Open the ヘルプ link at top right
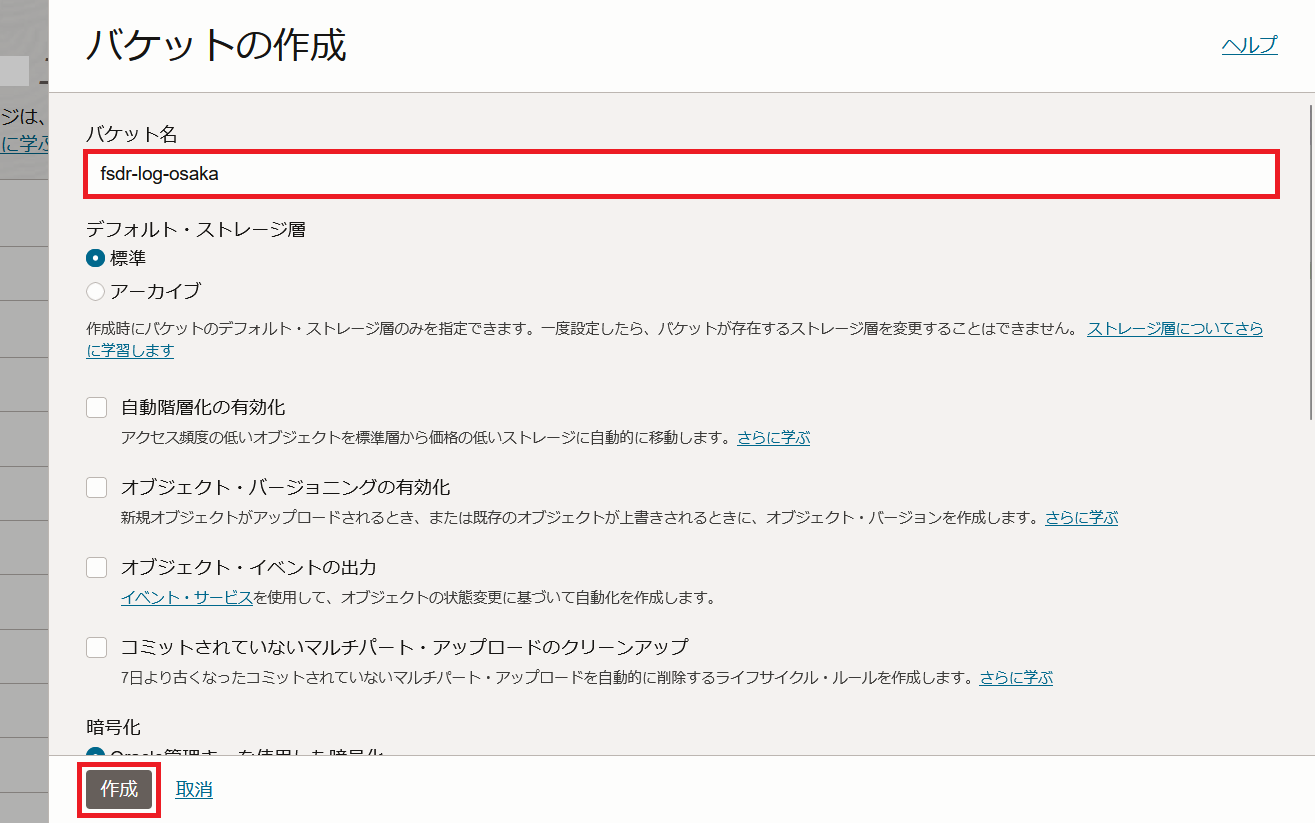The image size is (1315, 823). [1248, 44]
